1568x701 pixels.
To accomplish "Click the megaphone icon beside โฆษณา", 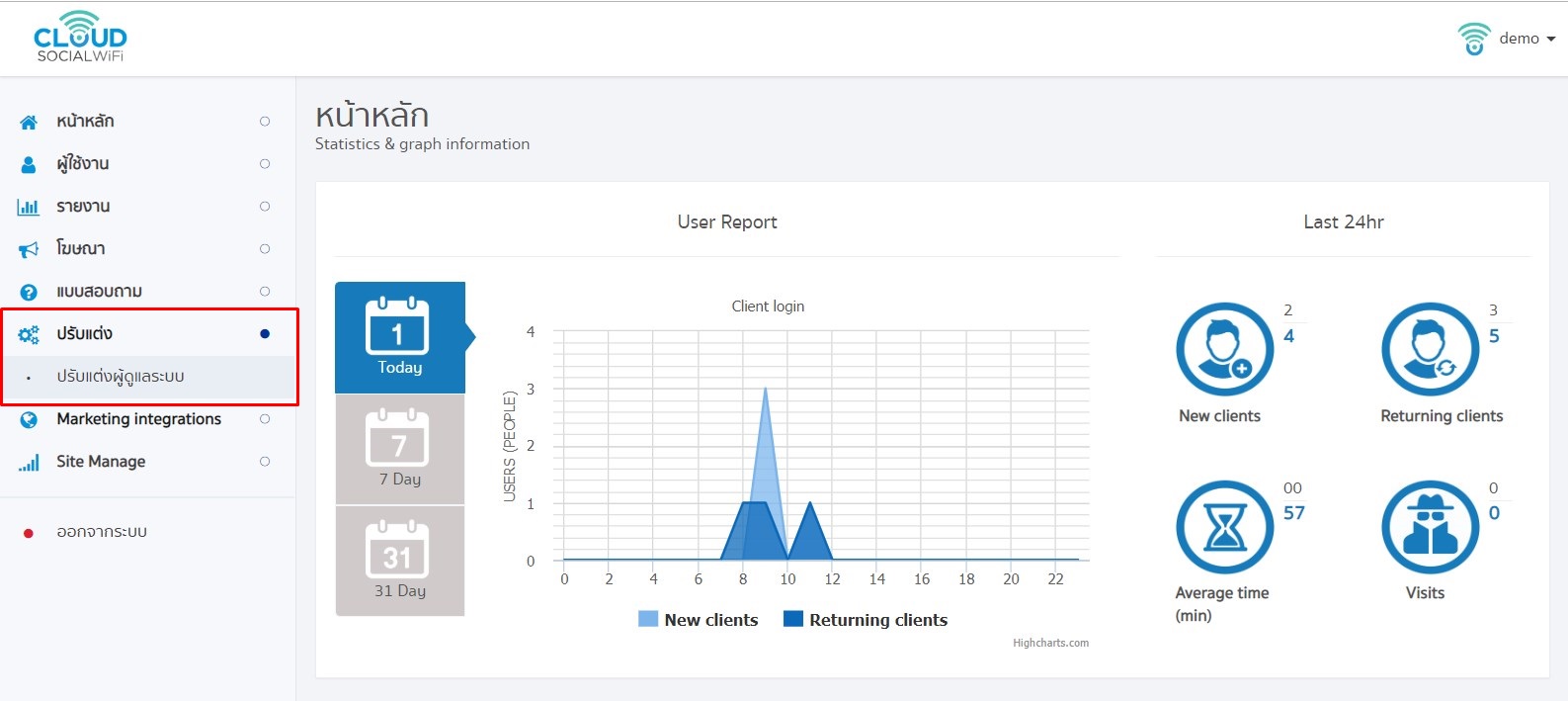I will pos(29,249).
